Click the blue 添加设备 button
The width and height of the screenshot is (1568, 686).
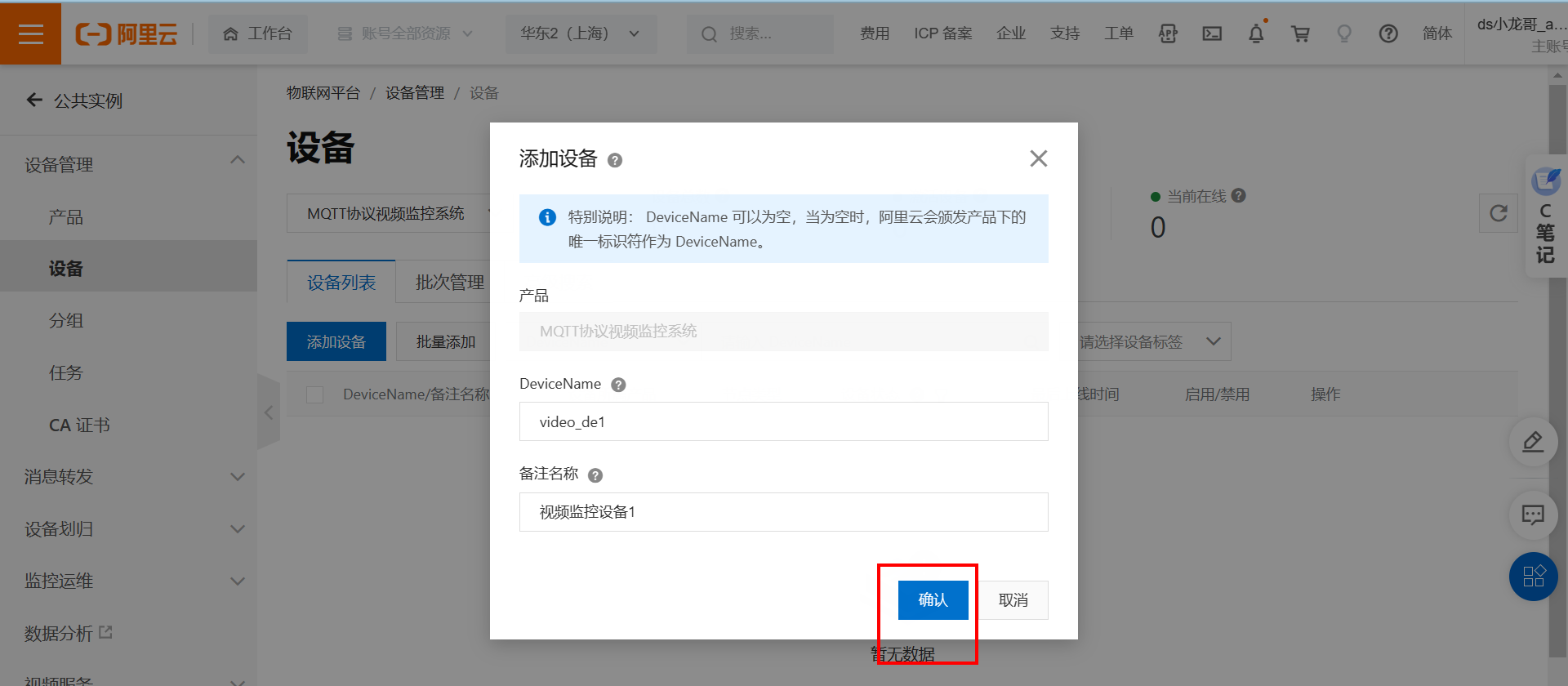point(336,341)
